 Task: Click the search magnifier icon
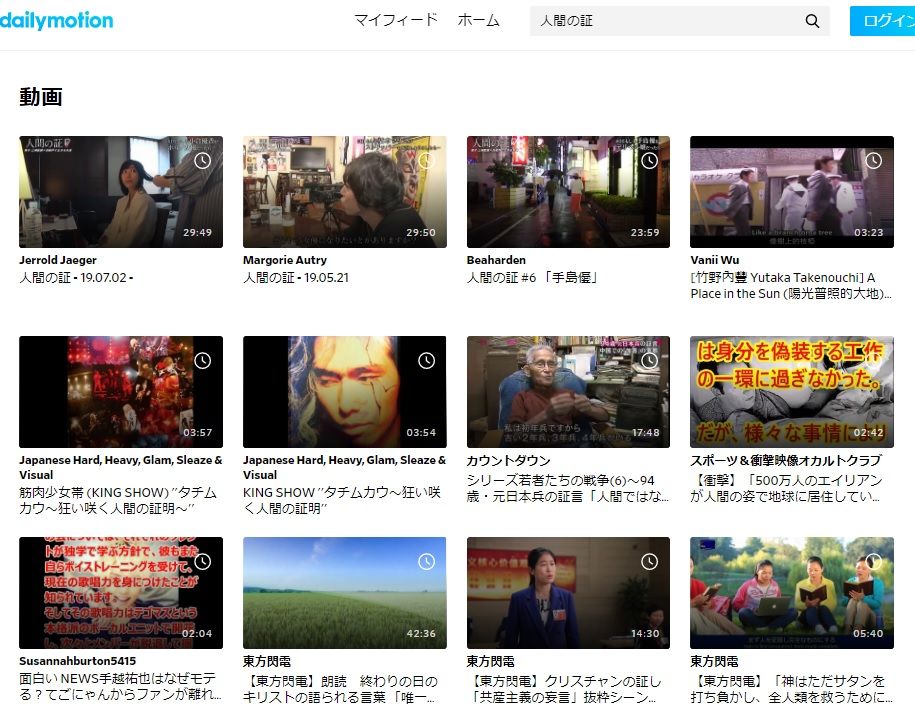coord(812,21)
